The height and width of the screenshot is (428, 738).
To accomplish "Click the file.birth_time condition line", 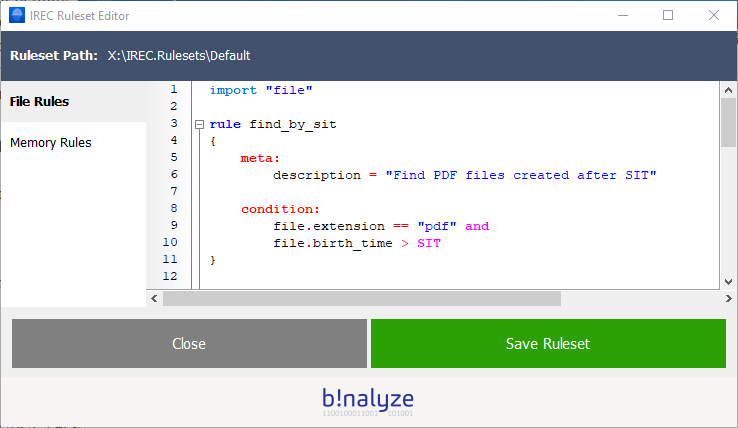I will point(356,243).
